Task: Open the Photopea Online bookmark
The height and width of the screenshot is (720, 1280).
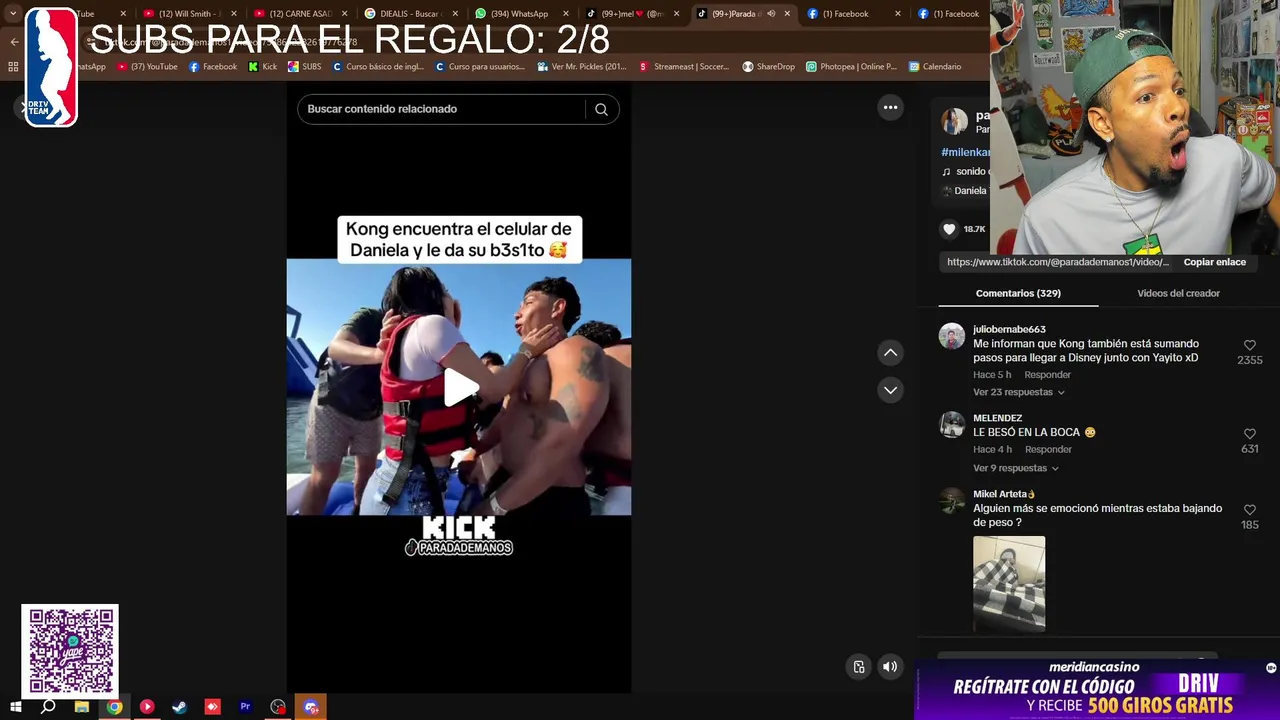Action: (851, 67)
